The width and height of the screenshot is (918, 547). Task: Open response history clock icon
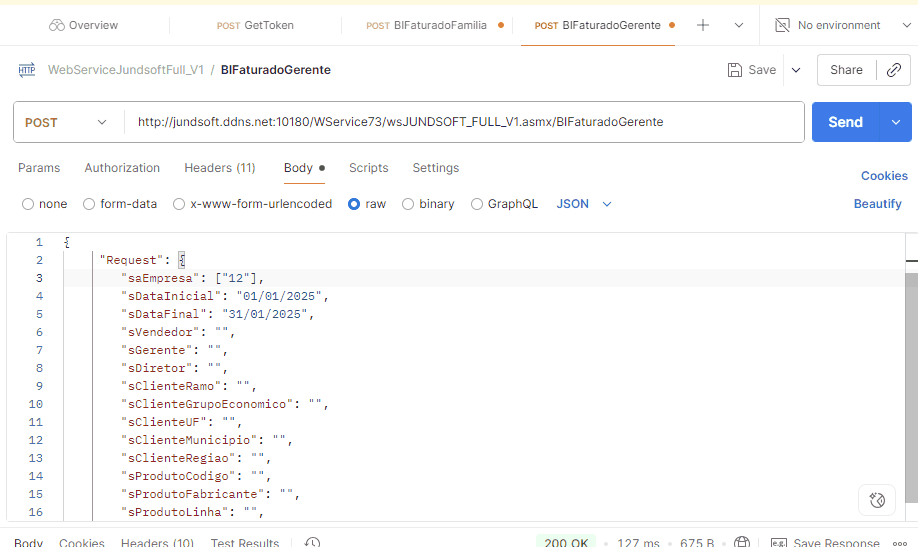point(312,542)
